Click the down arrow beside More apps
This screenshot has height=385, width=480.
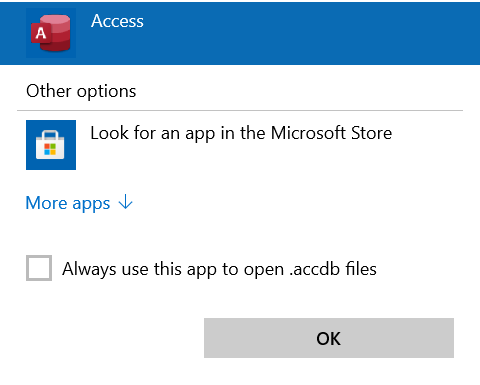[x=126, y=202]
